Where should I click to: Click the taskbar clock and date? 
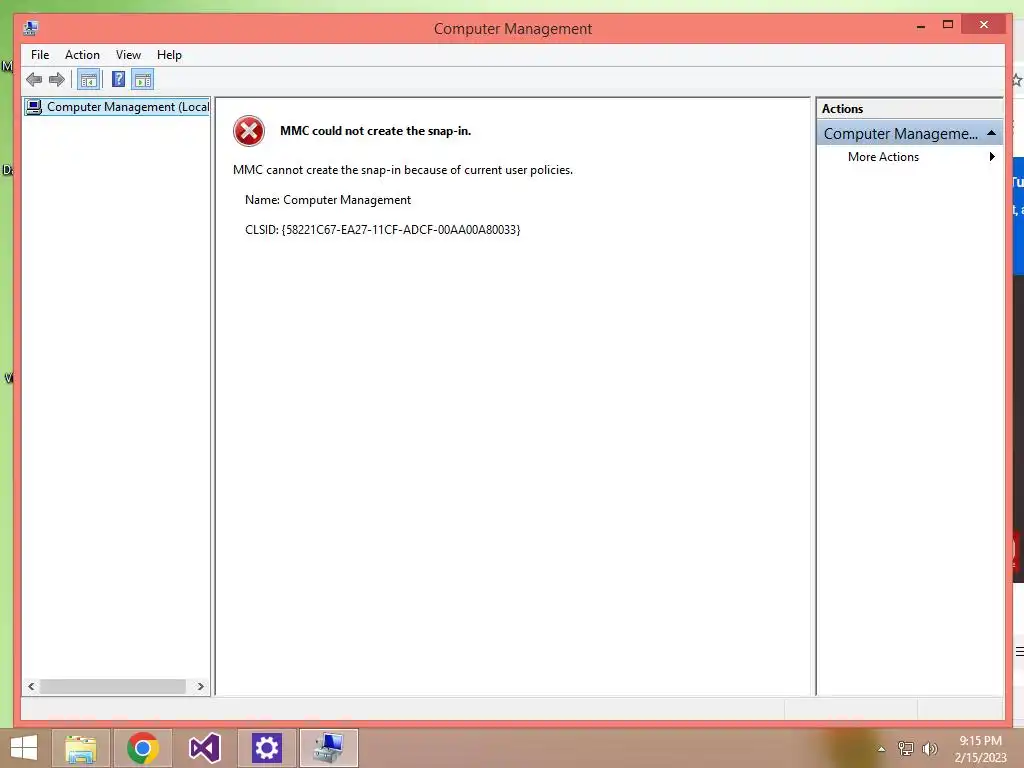click(x=980, y=749)
